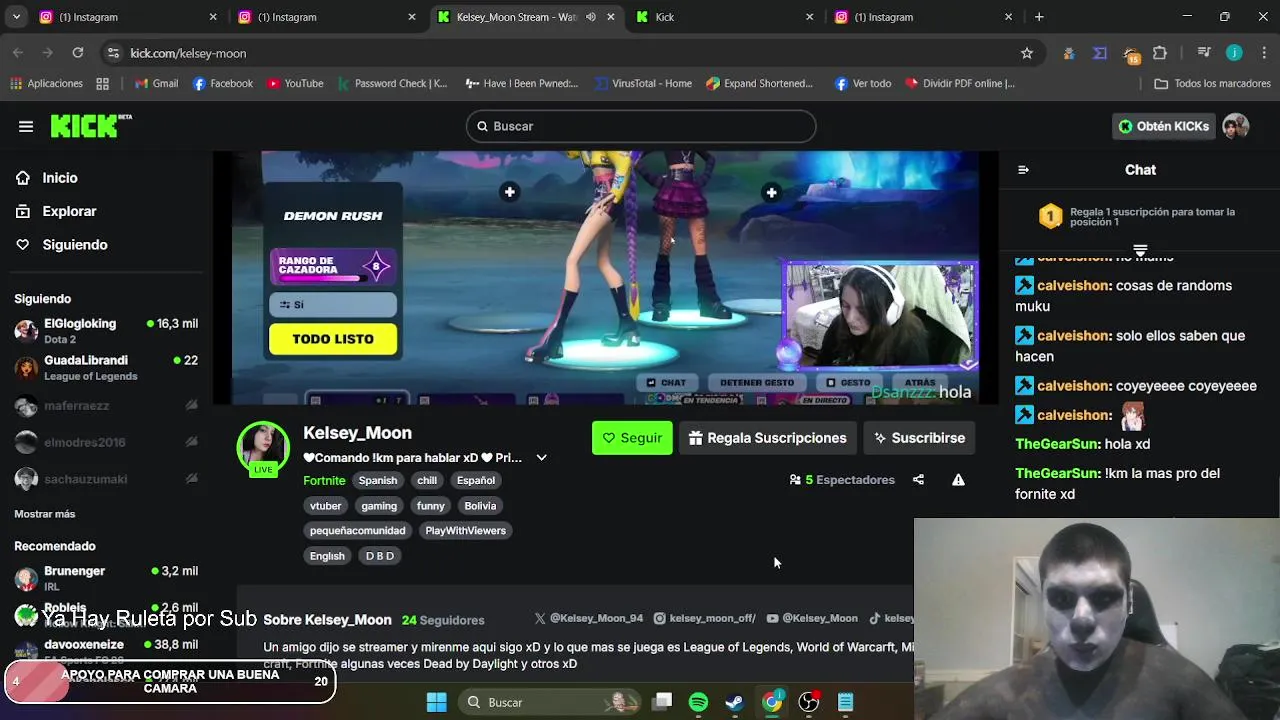Select the D B D tag
The image size is (1280, 720).
point(380,556)
